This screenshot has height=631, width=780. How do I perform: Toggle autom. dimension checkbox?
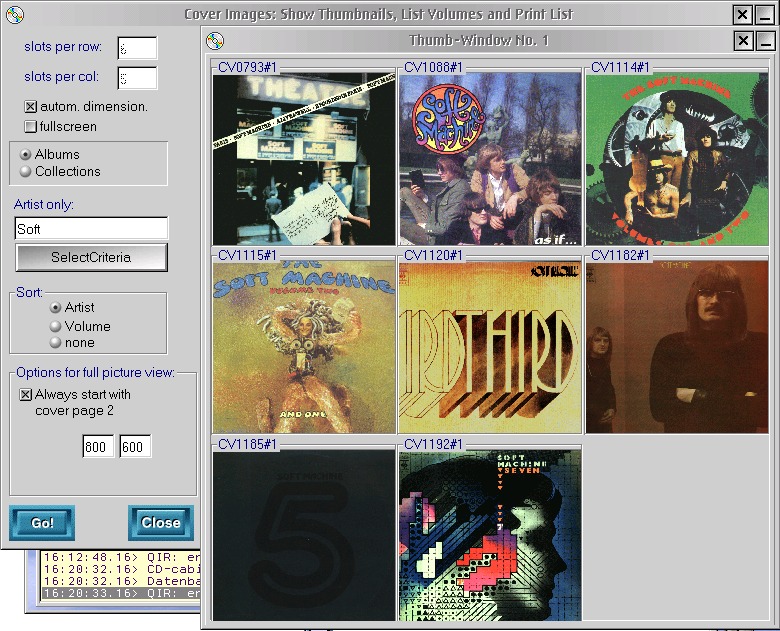coord(31,106)
